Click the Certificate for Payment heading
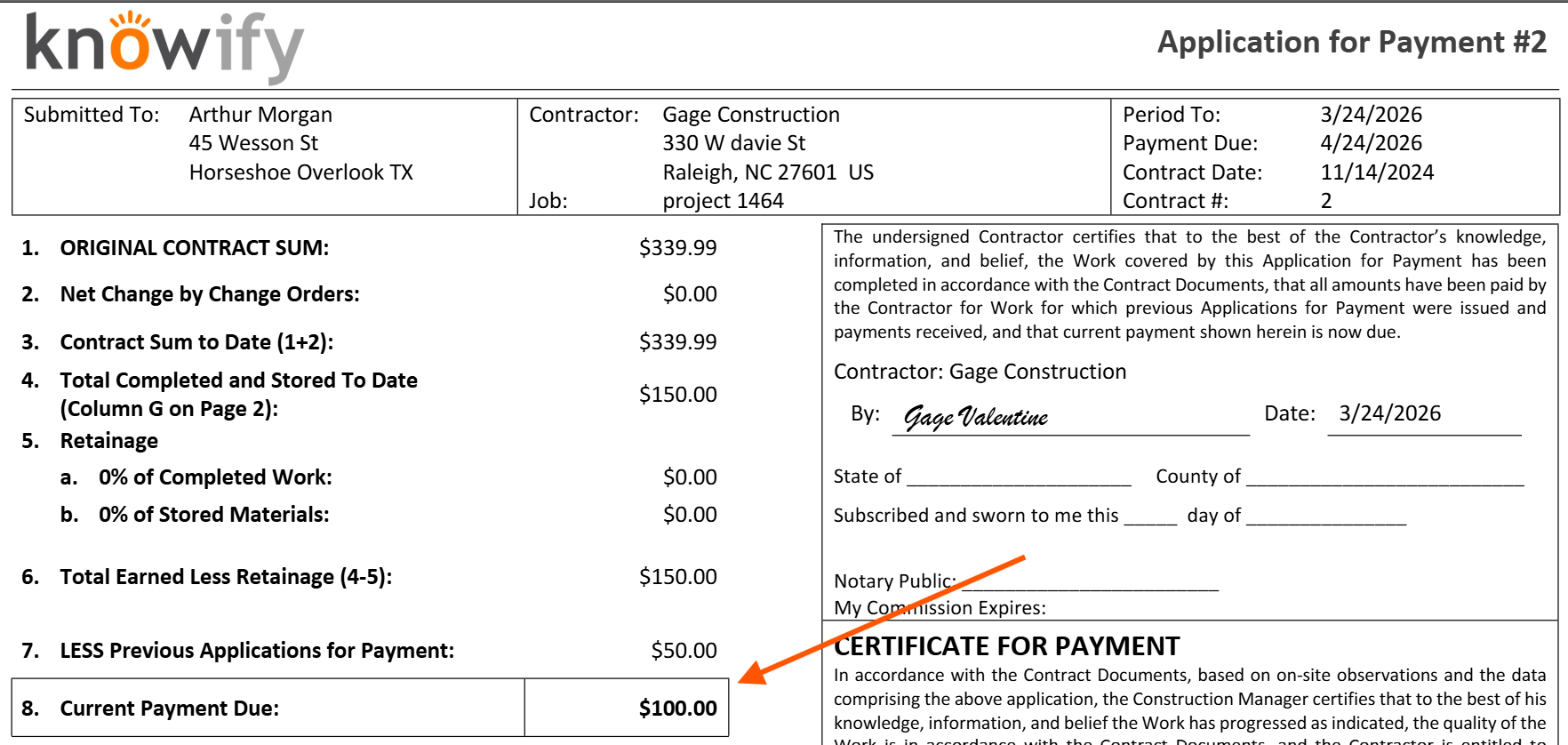This screenshot has height=745, width=1568. [1006, 646]
